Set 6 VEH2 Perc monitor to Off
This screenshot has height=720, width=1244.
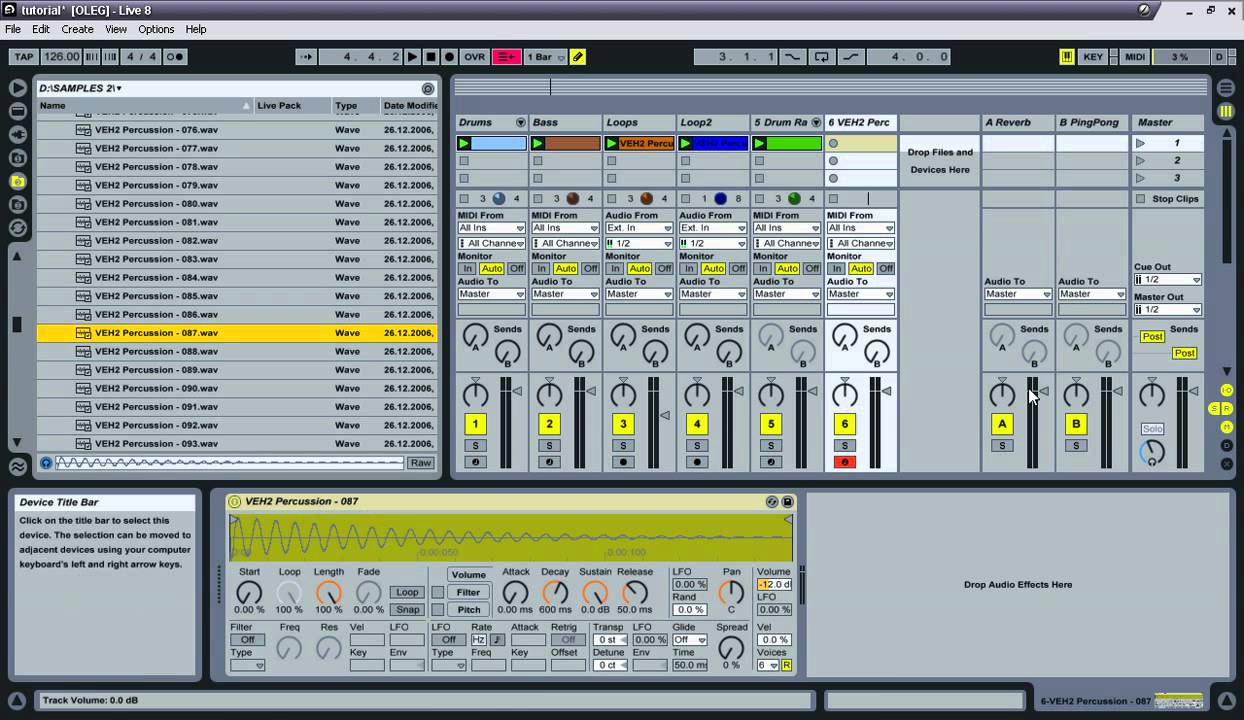point(886,268)
